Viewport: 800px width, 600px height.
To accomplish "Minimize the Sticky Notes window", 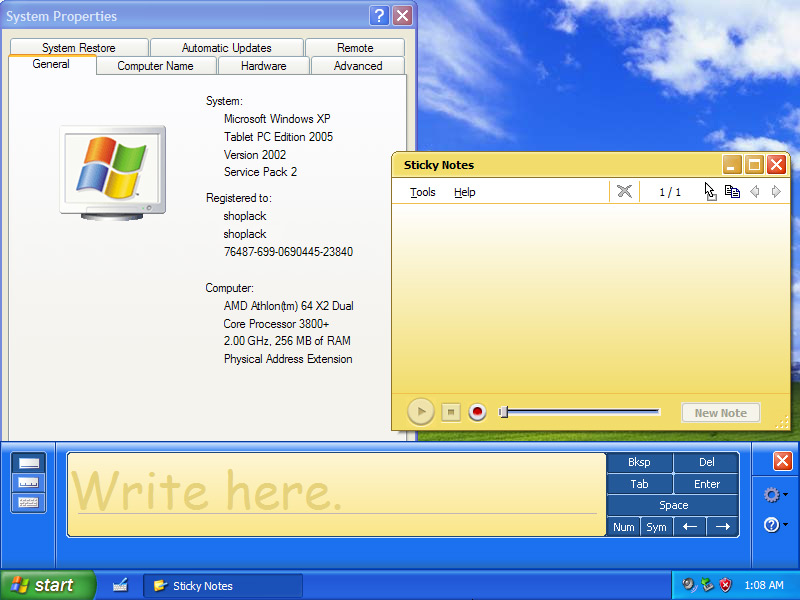I will point(732,165).
